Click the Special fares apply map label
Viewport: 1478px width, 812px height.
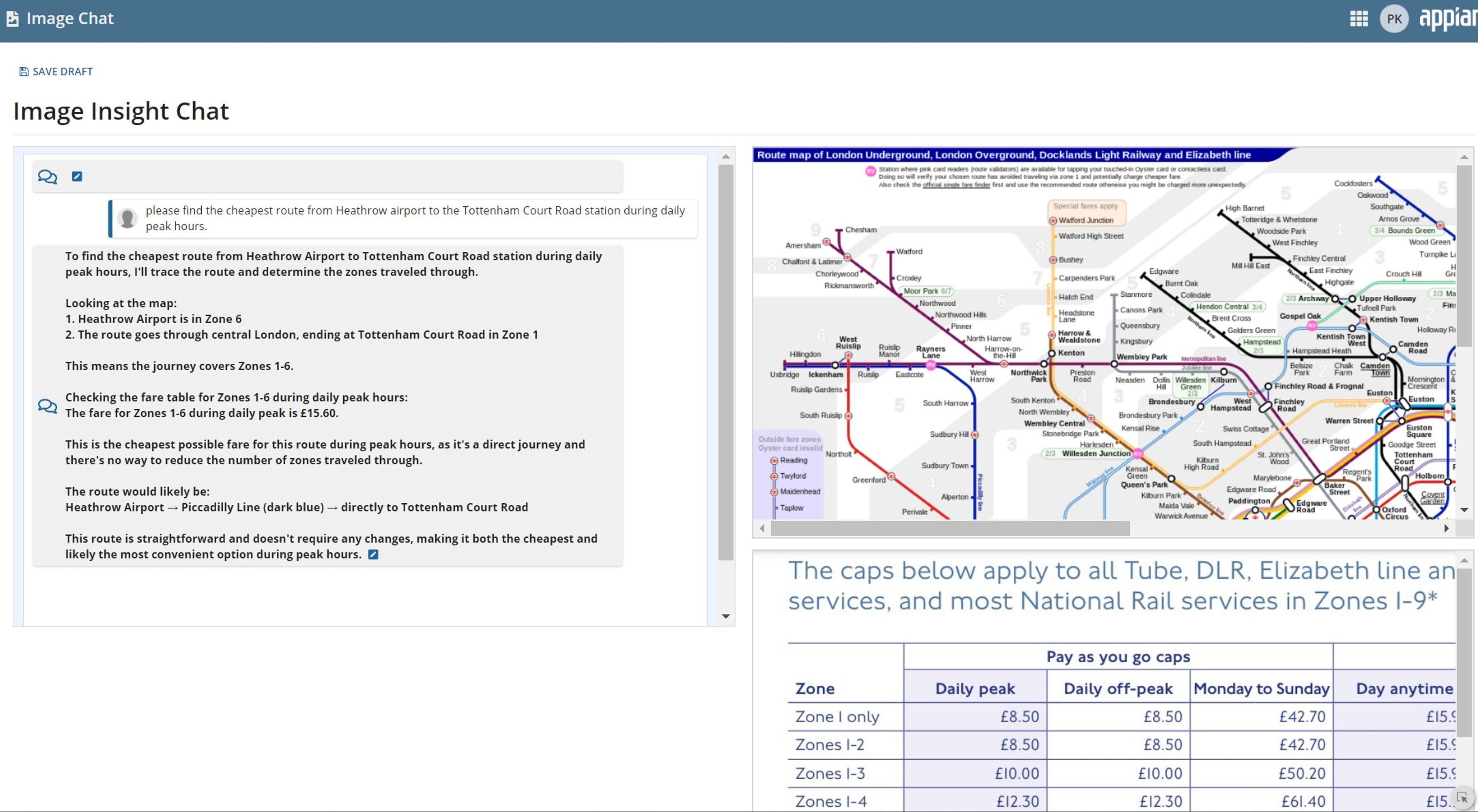(x=1085, y=206)
